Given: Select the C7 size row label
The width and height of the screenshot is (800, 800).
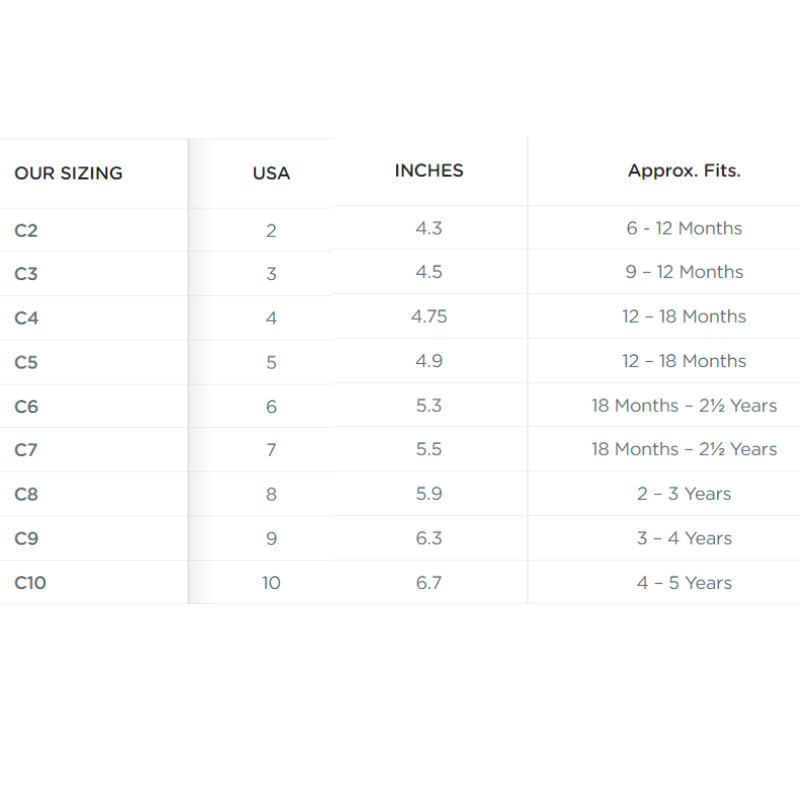Looking at the screenshot, I should click(x=26, y=450).
